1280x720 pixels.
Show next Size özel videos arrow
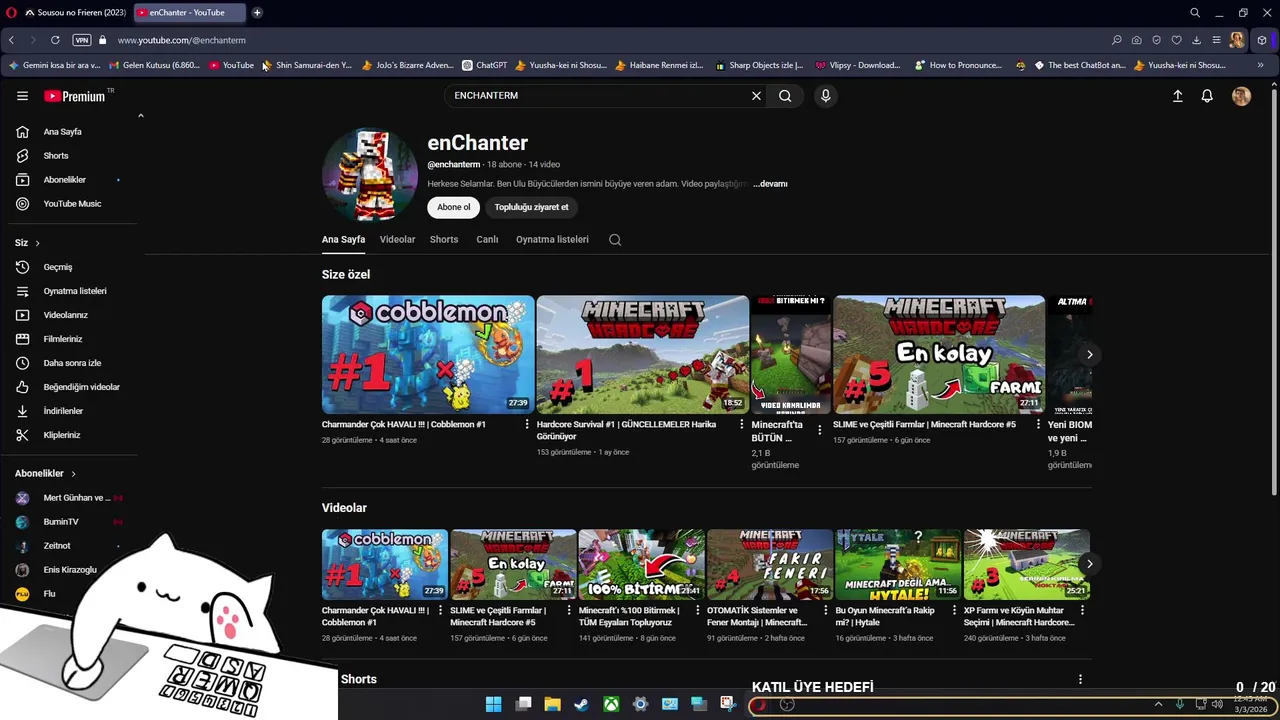[x=1089, y=354]
